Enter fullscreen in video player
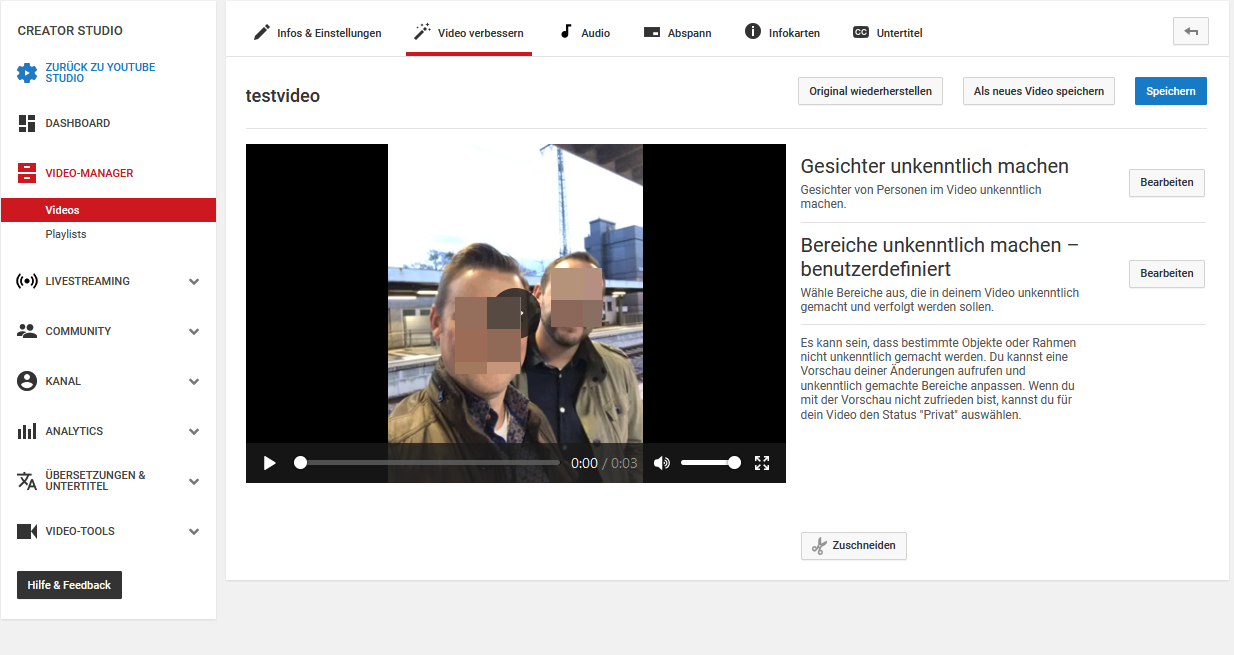Screen dimensions: 1234x655 (x=762, y=463)
